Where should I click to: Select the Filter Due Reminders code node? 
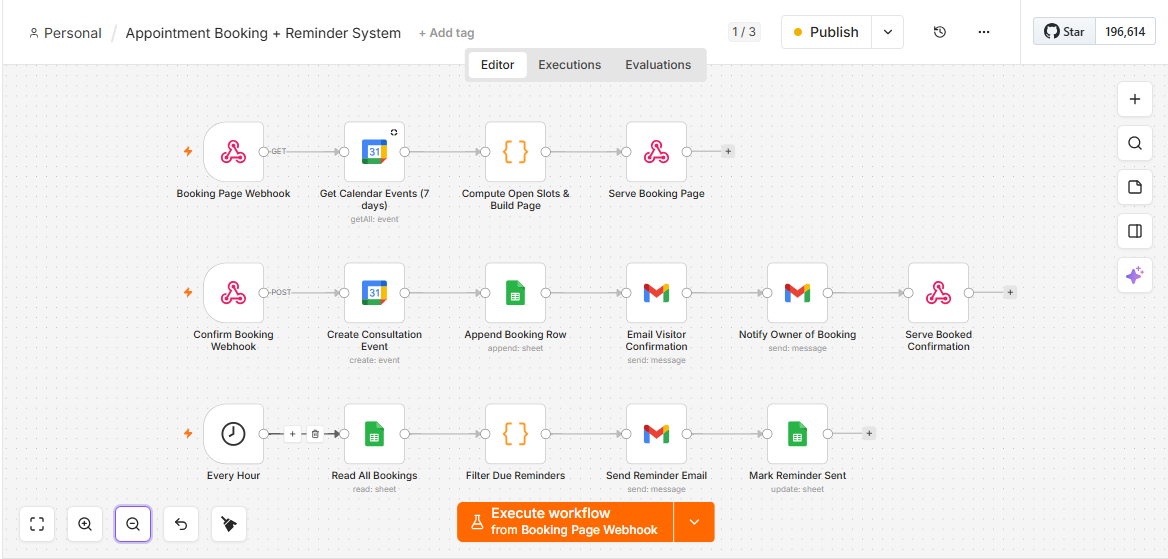point(515,434)
